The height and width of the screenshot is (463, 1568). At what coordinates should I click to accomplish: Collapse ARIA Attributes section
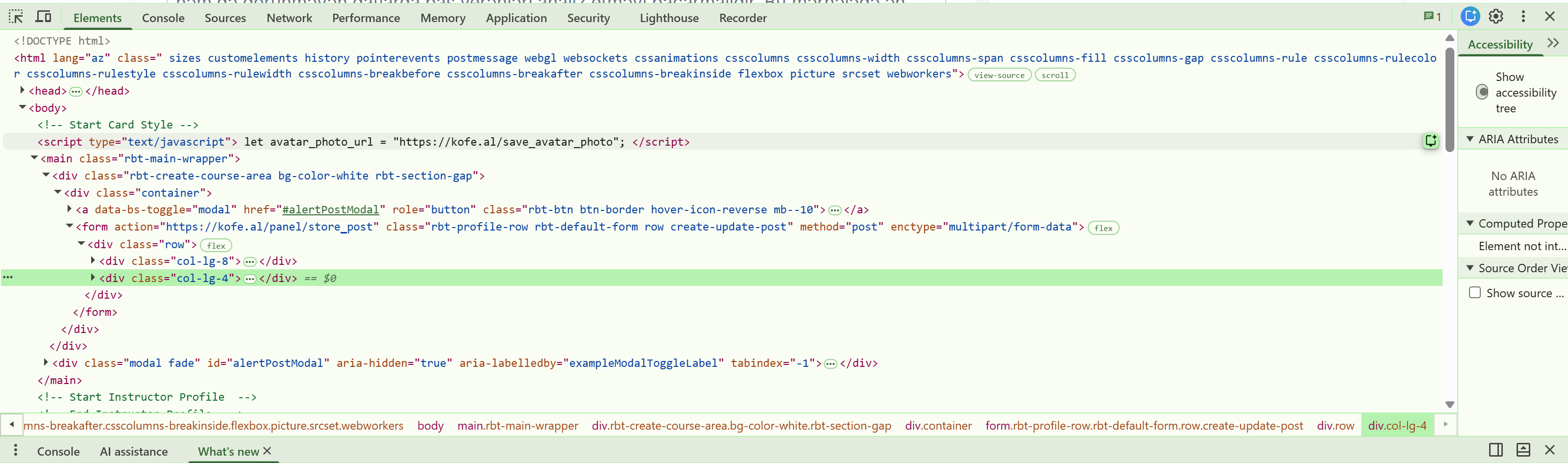coord(1470,139)
